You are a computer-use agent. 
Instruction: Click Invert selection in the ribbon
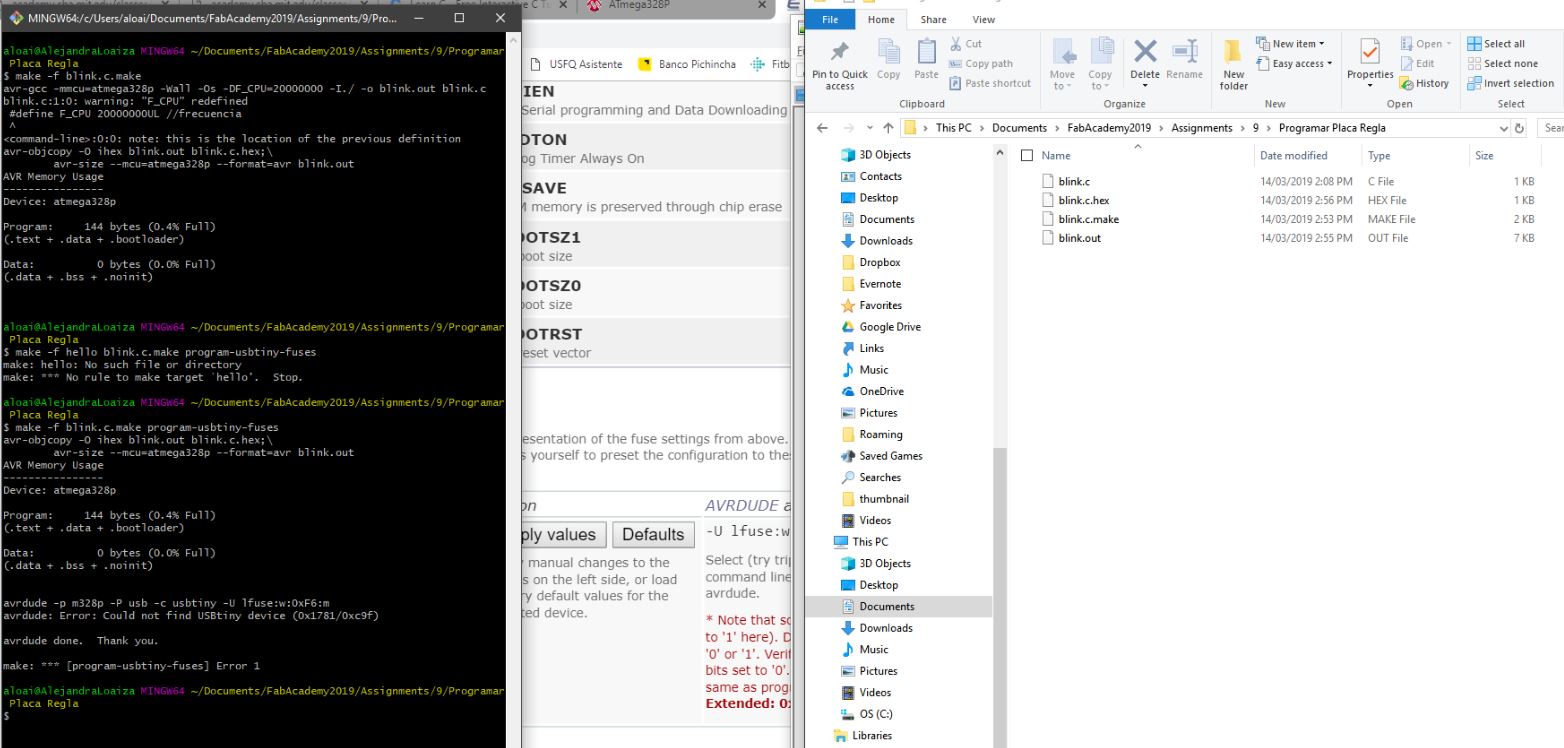pos(1510,83)
